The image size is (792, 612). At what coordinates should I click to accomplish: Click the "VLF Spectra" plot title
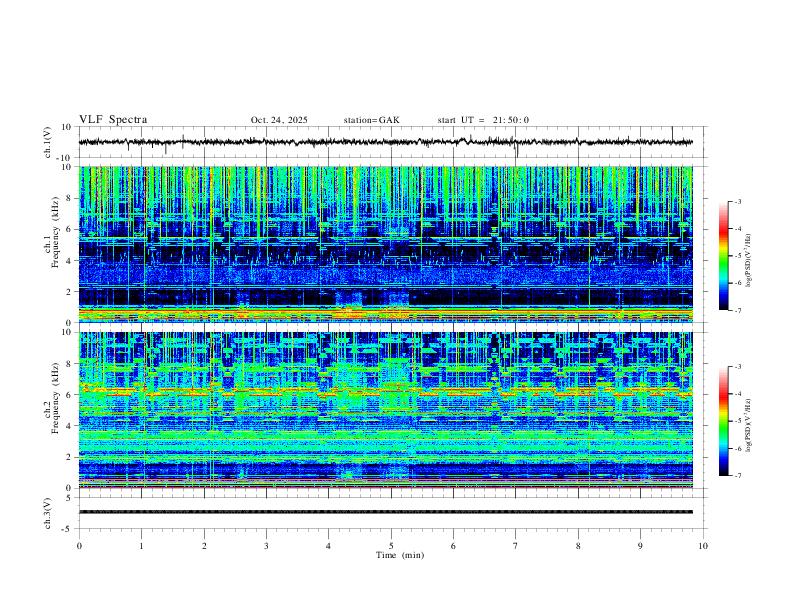113,120
